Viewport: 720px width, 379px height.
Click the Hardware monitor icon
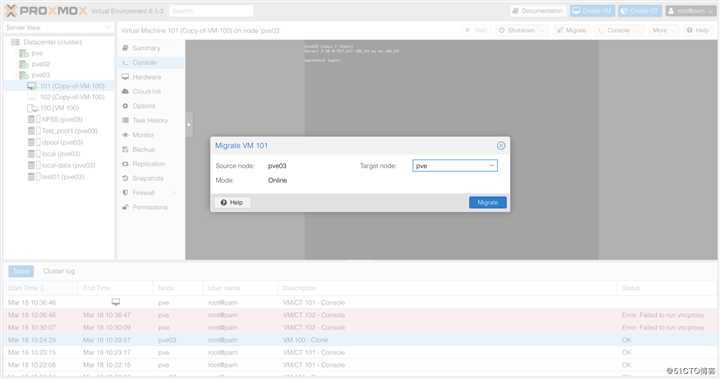pyautogui.click(x=125, y=77)
